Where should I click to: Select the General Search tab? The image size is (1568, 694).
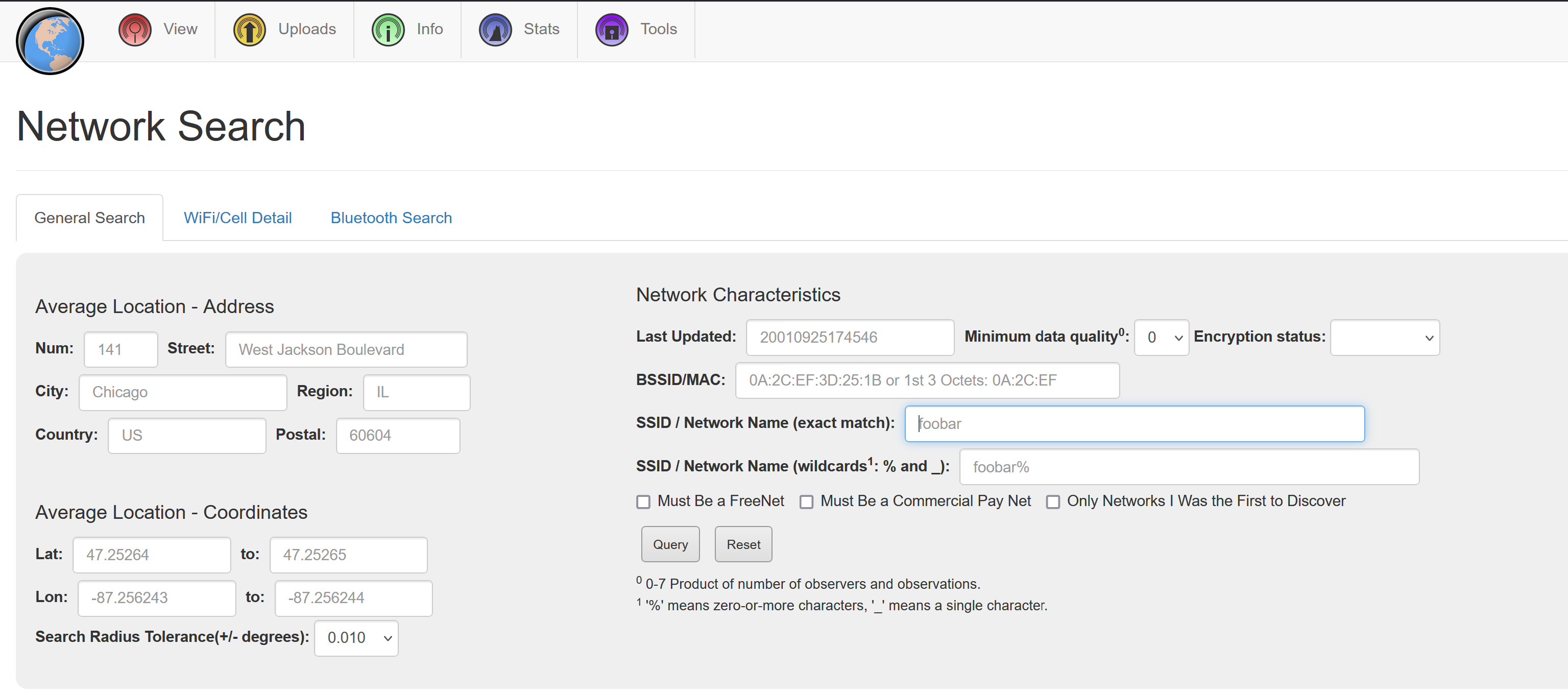[x=89, y=218]
